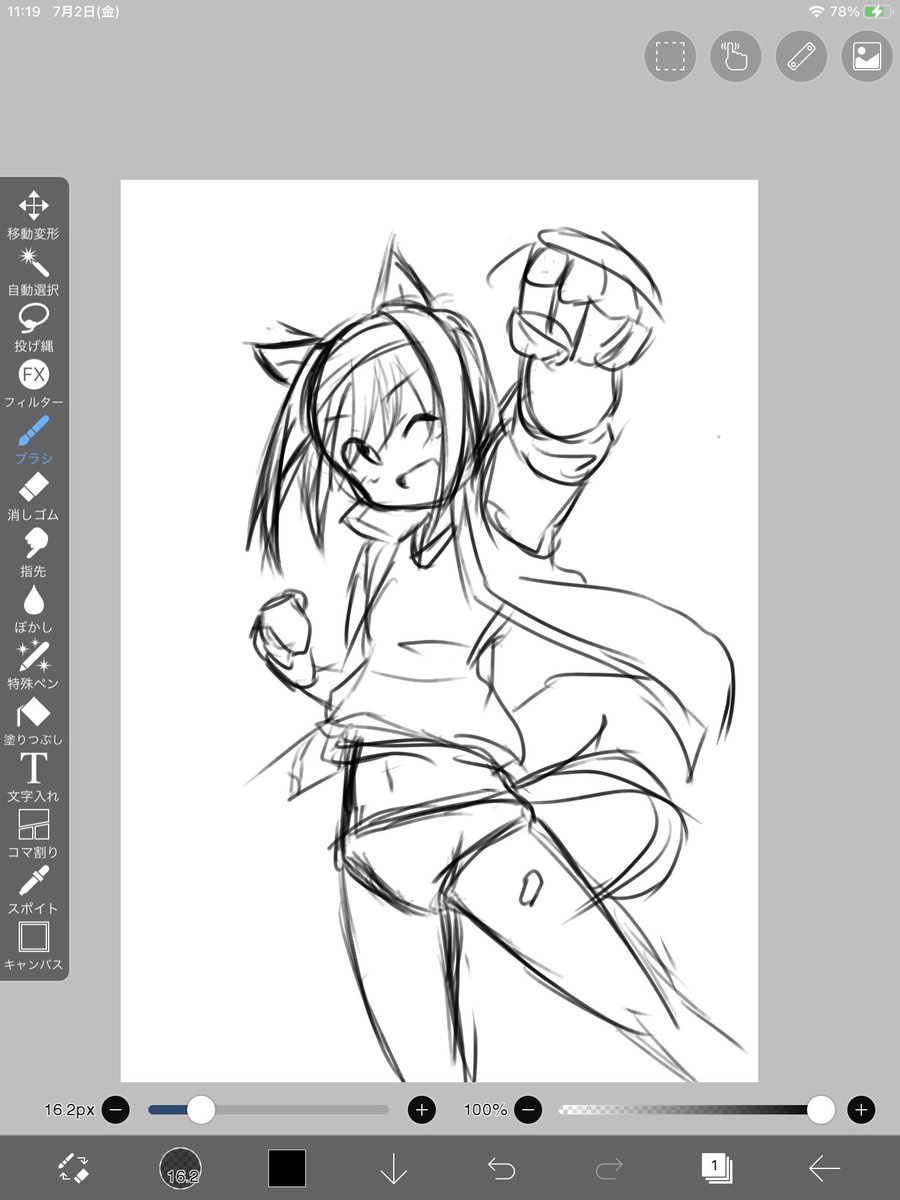The height and width of the screenshot is (1200, 900).
Task: Open the black current color swatch
Action: (x=287, y=1168)
